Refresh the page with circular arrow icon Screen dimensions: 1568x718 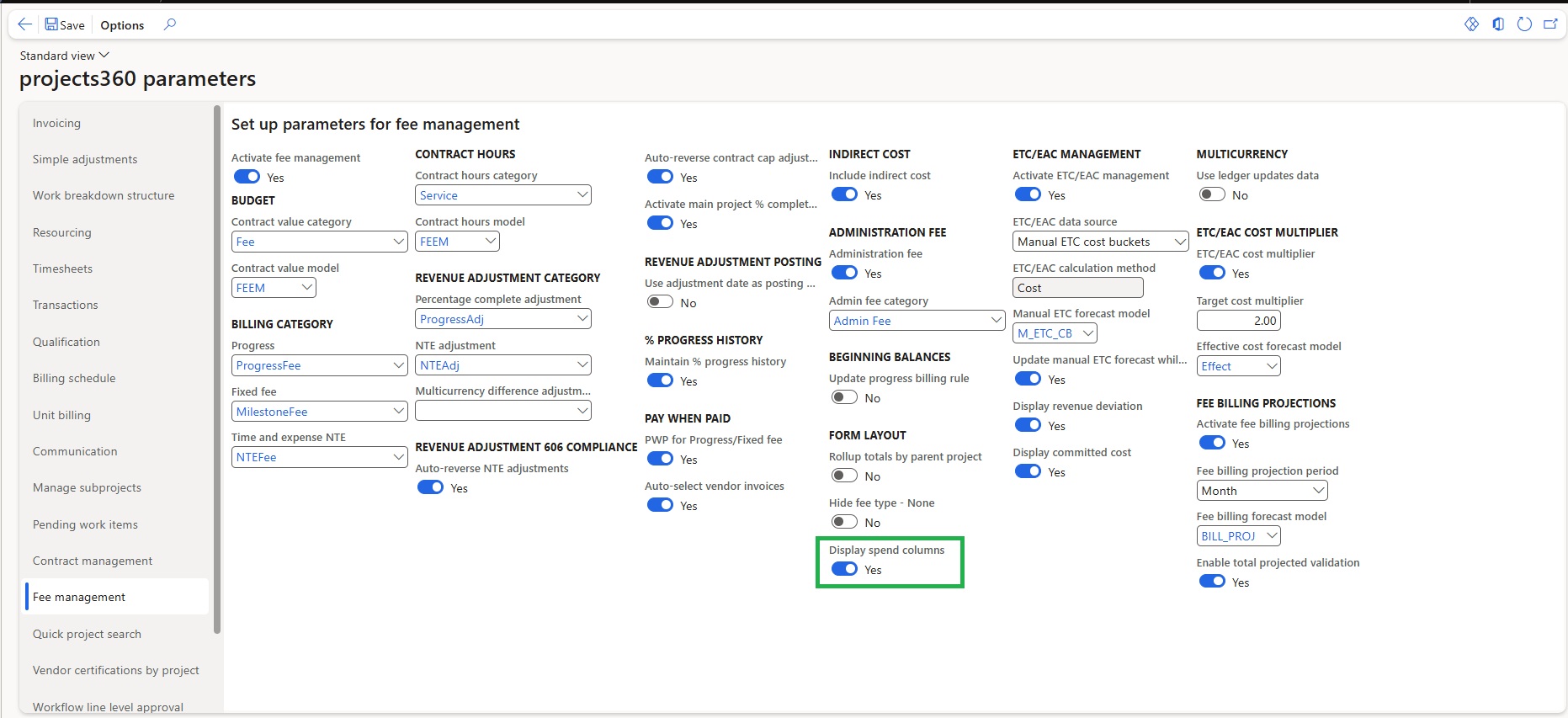[1524, 24]
